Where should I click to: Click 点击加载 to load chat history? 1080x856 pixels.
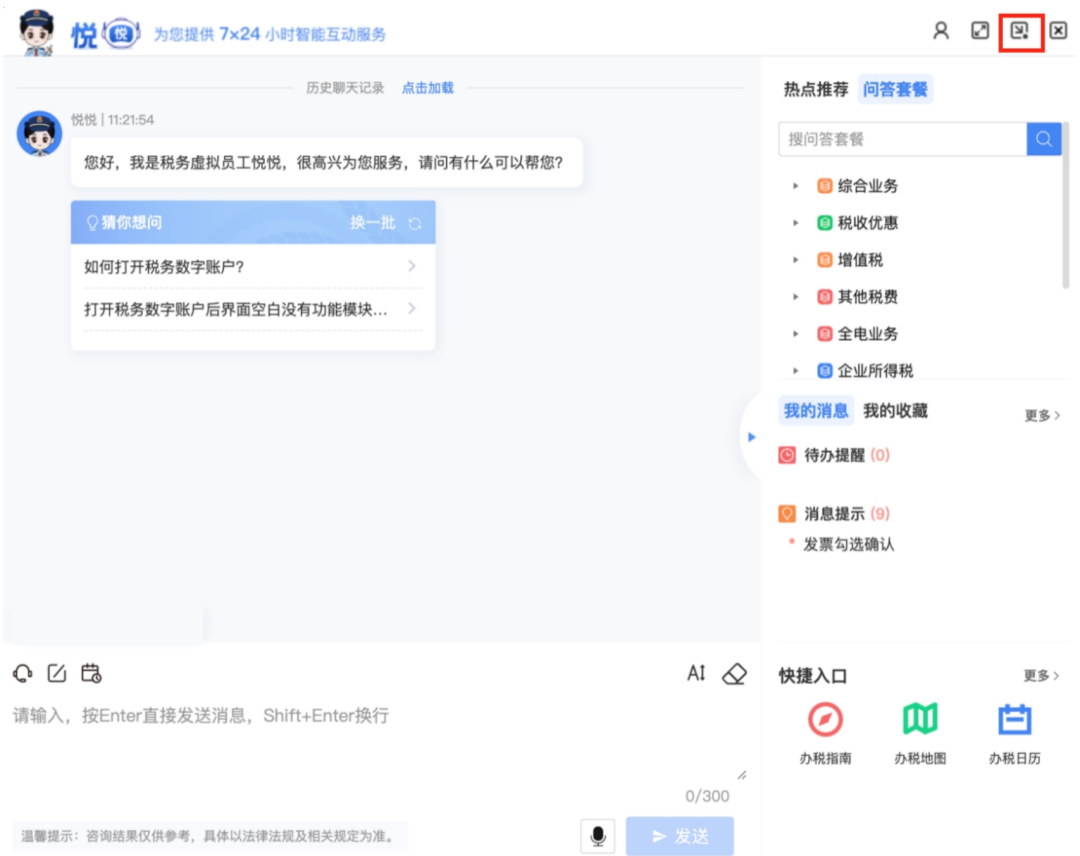pos(427,88)
